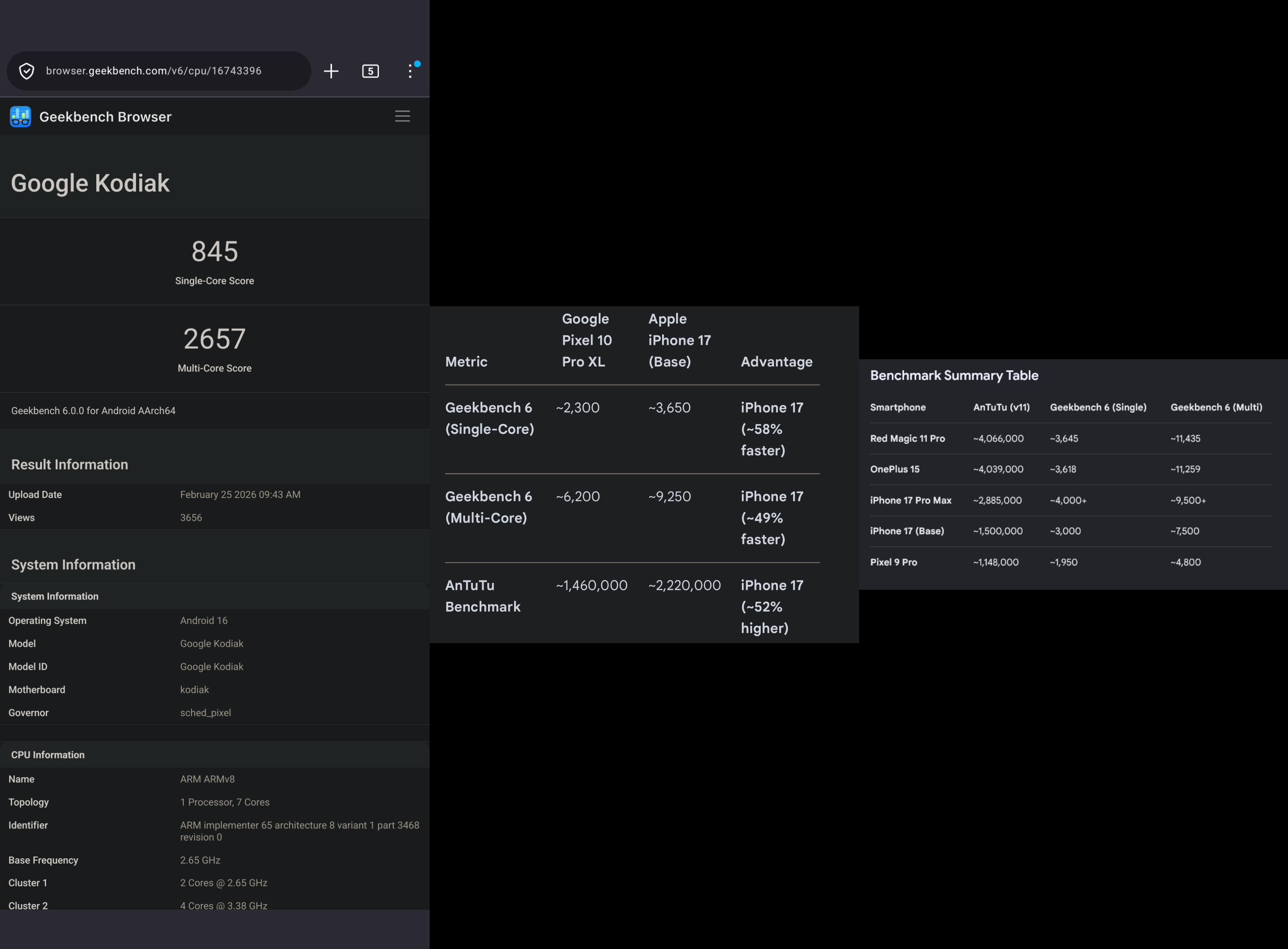Screen dimensions: 1288x949
Task: Click iPhone 17 Pro Max AnTuTu score ~2,885,000
Action: (997, 500)
